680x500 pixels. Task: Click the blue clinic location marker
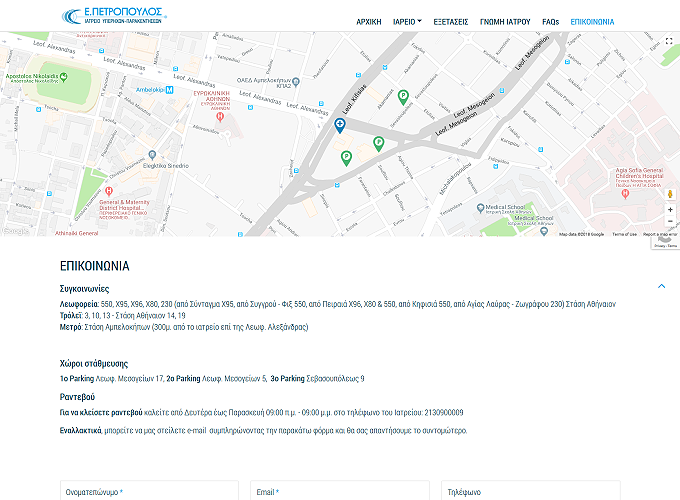[340, 126]
